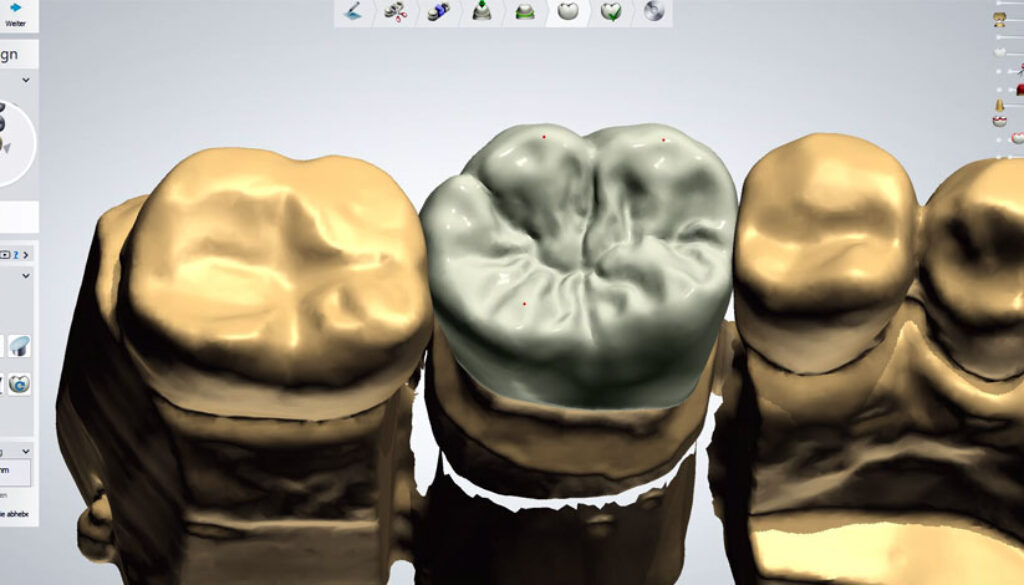This screenshot has width=1024, height=585.
Task: Select the blue die insertion step
Action: click(x=438, y=12)
